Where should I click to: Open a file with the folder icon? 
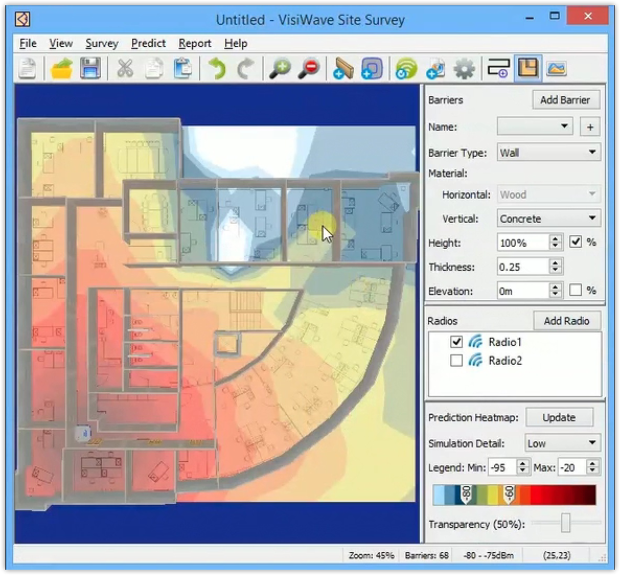point(61,68)
